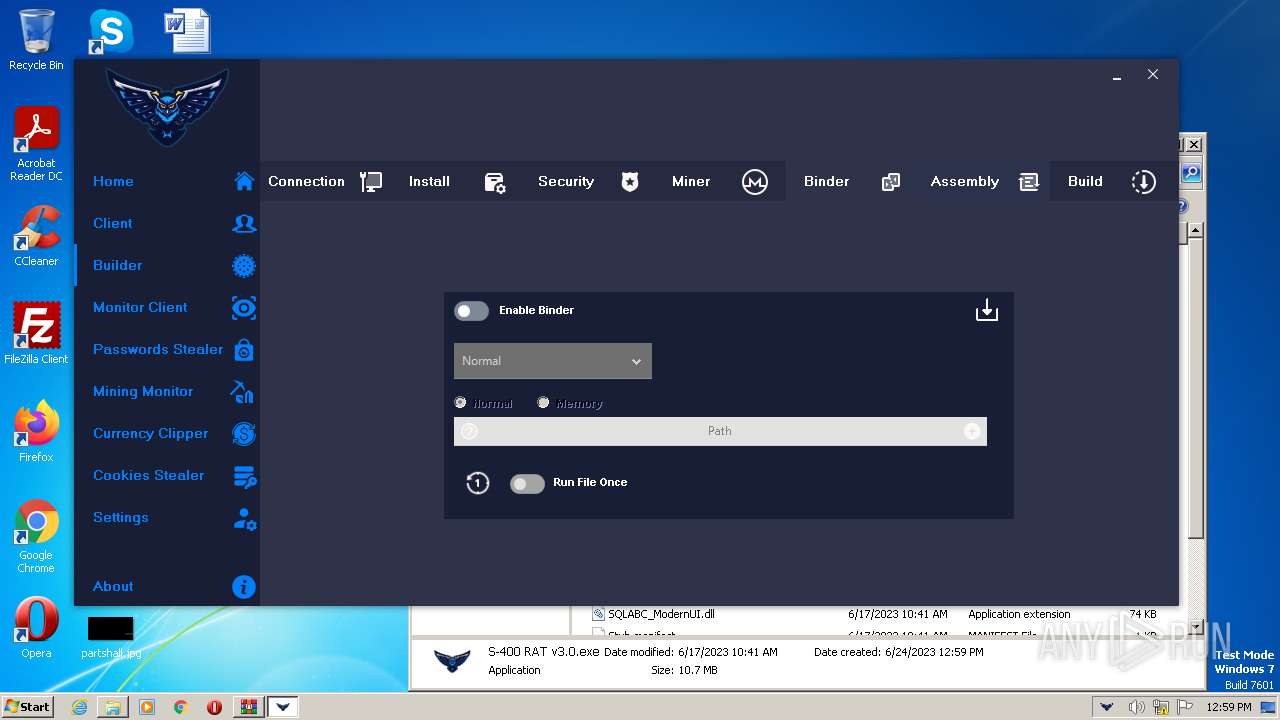Open the About info icon

[x=244, y=586]
